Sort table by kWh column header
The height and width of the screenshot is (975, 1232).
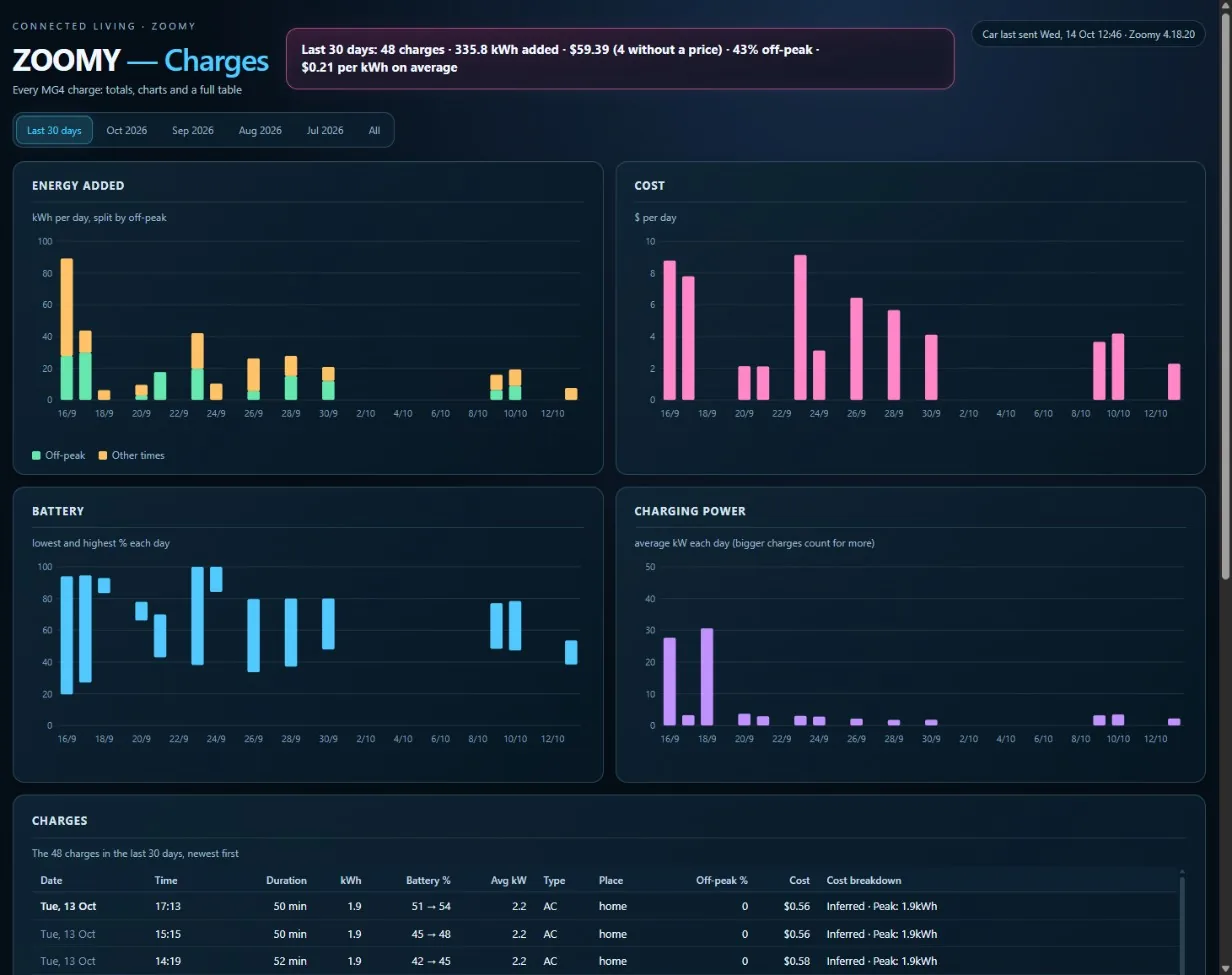tap(351, 880)
